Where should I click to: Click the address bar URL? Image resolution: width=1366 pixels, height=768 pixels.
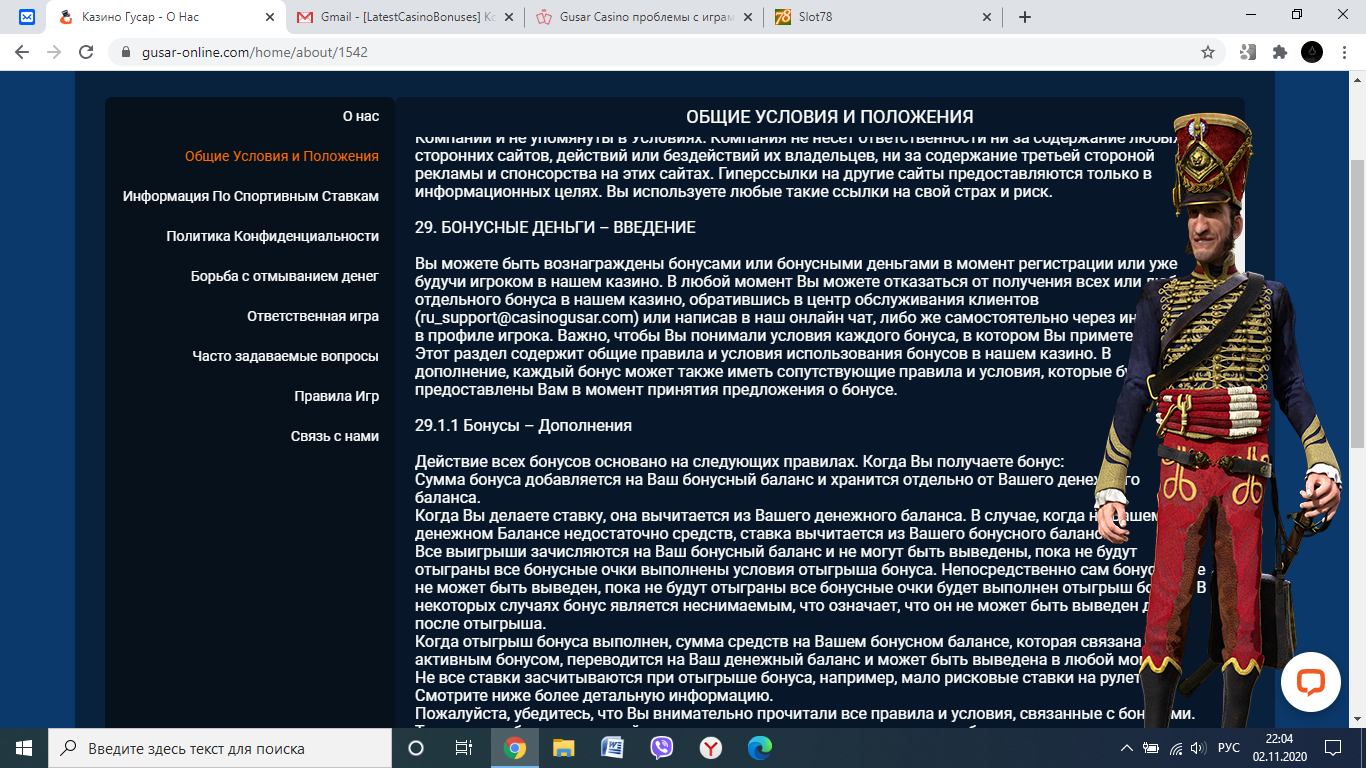[255, 52]
